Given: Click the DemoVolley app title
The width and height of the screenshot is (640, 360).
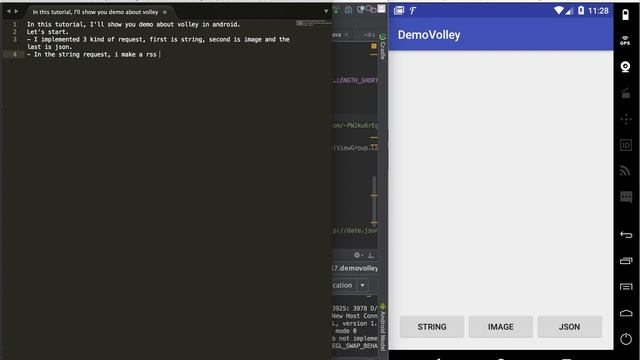Looking at the screenshot, I should click(x=429, y=35).
